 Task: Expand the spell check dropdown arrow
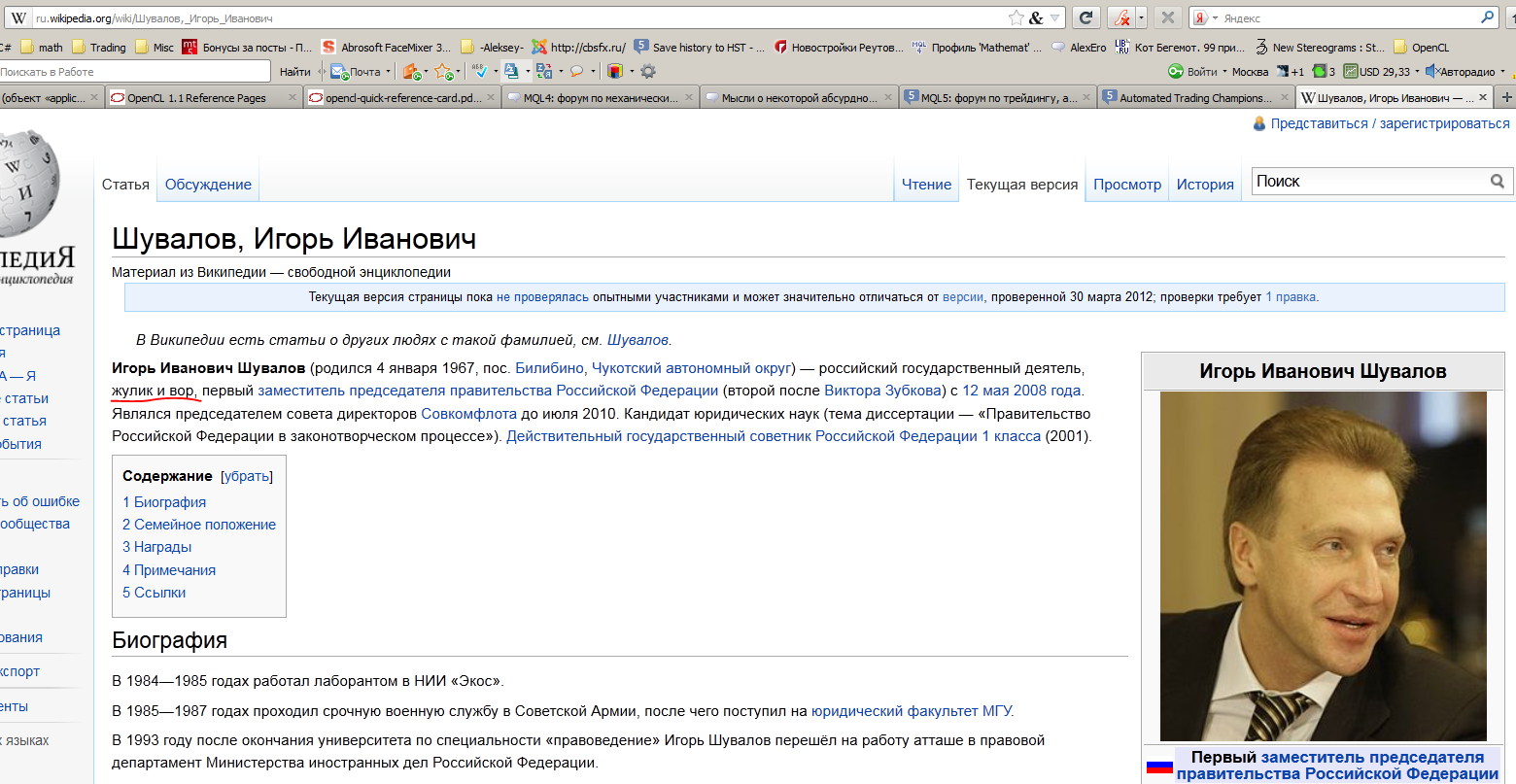(x=495, y=71)
